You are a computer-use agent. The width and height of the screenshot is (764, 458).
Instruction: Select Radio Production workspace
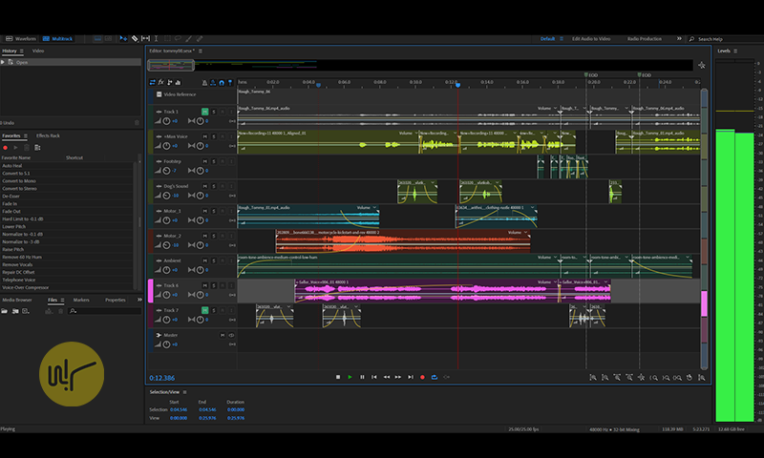[644, 38]
